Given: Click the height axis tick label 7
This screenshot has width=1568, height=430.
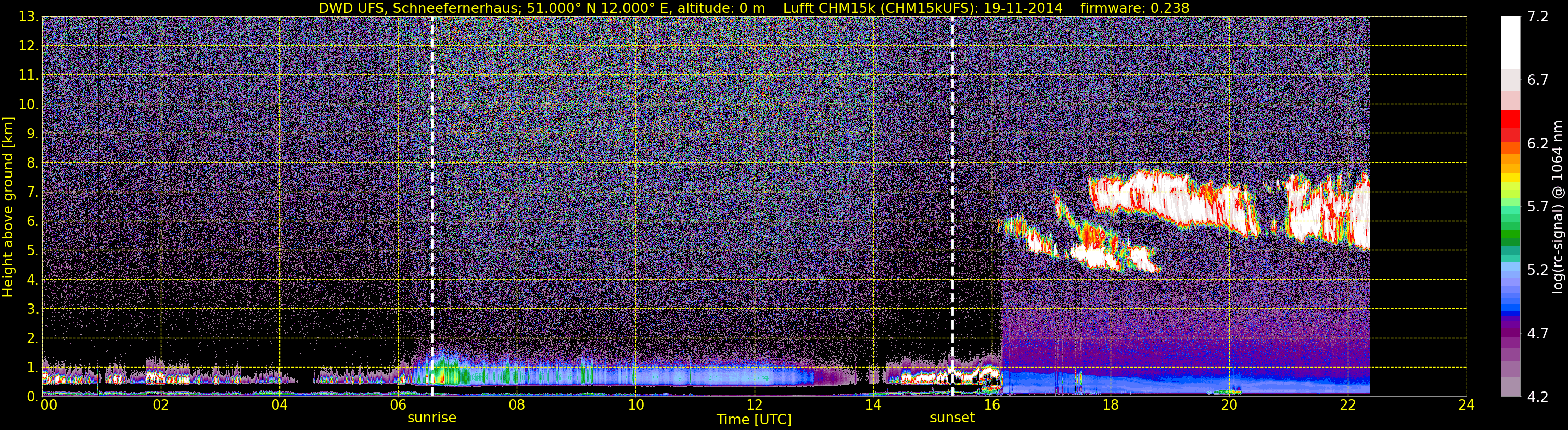Looking at the screenshot, I should coord(32,193).
